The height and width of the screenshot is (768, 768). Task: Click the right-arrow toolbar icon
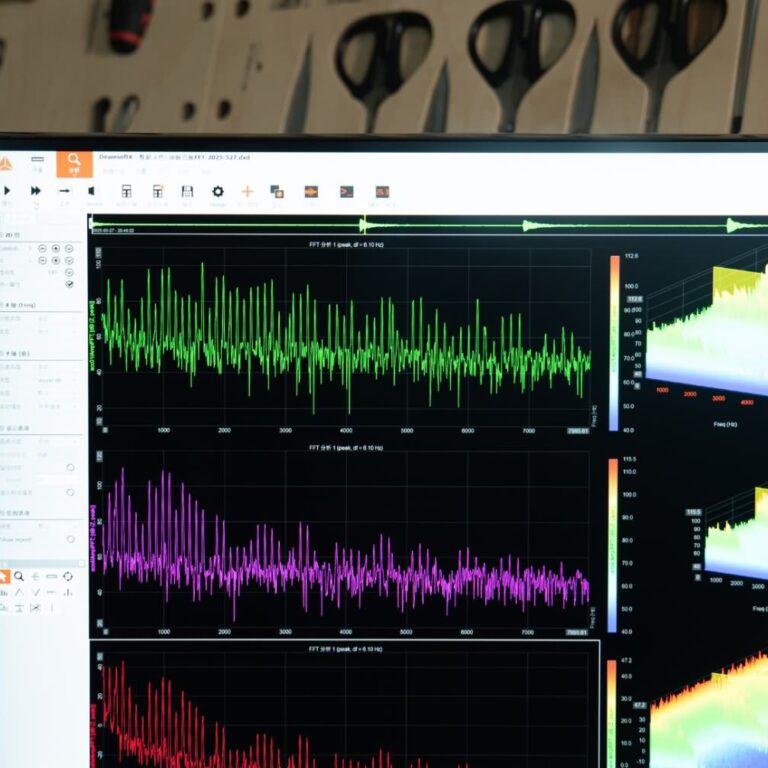click(x=64, y=191)
